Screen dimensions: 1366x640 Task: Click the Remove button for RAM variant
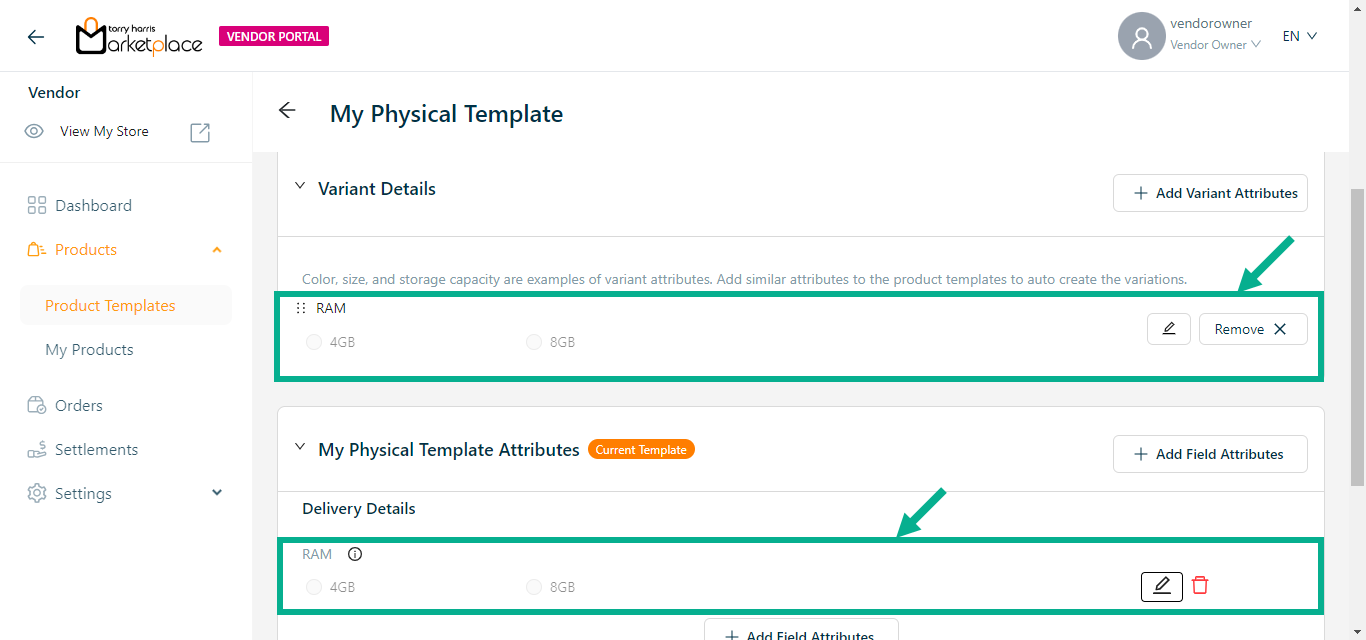pyautogui.click(x=1252, y=329)
